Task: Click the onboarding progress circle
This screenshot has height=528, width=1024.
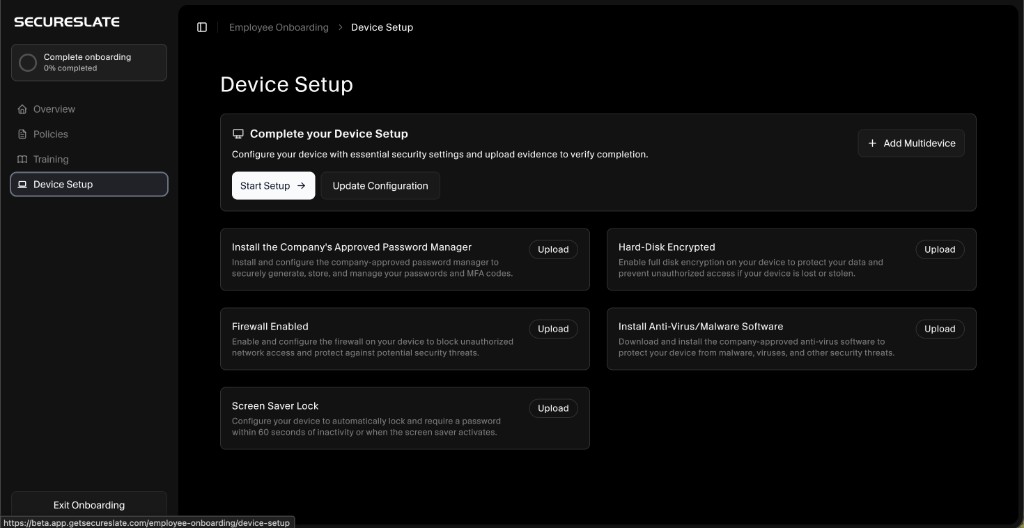Action: click(x=28, y=63)
